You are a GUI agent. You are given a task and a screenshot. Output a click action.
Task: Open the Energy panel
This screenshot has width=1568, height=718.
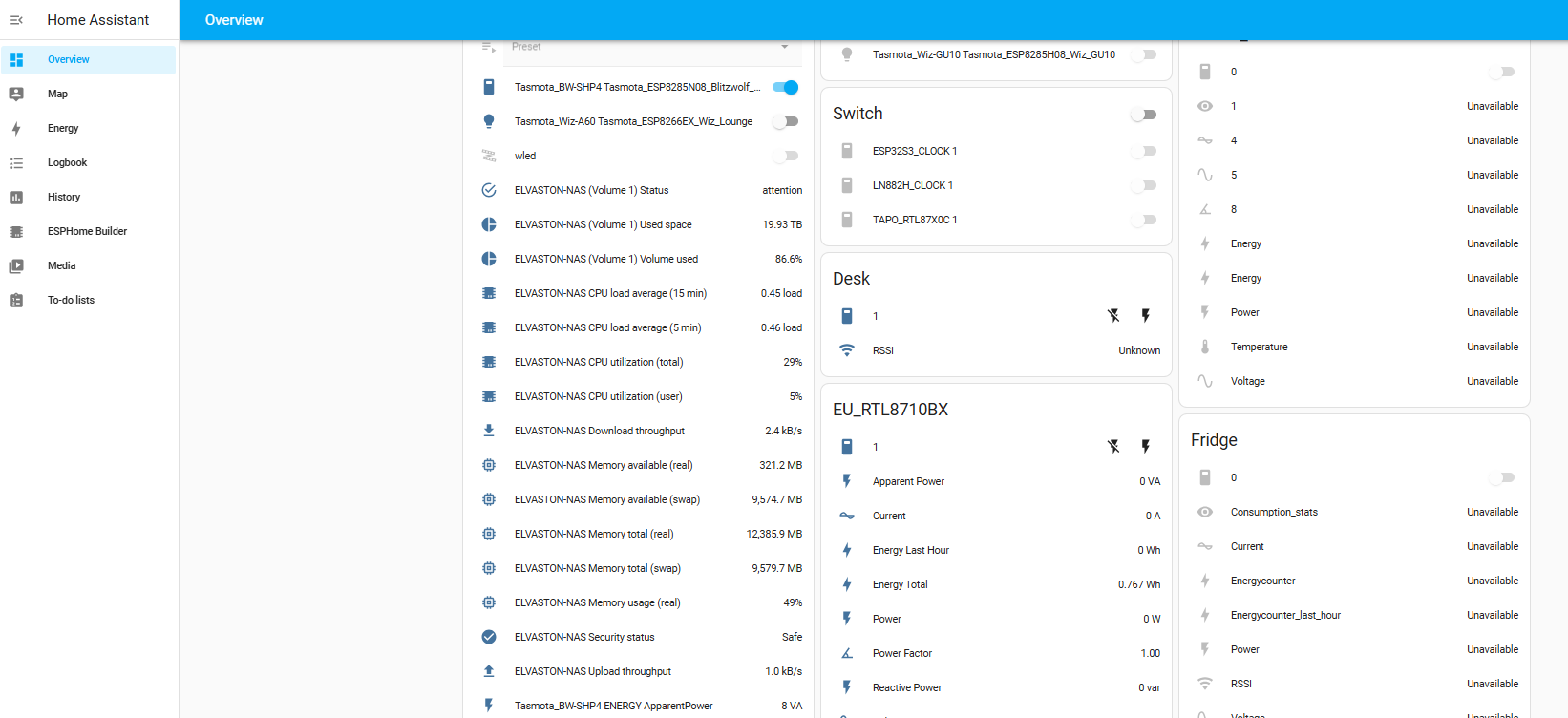pyautogui.click(x=89, y=128)
